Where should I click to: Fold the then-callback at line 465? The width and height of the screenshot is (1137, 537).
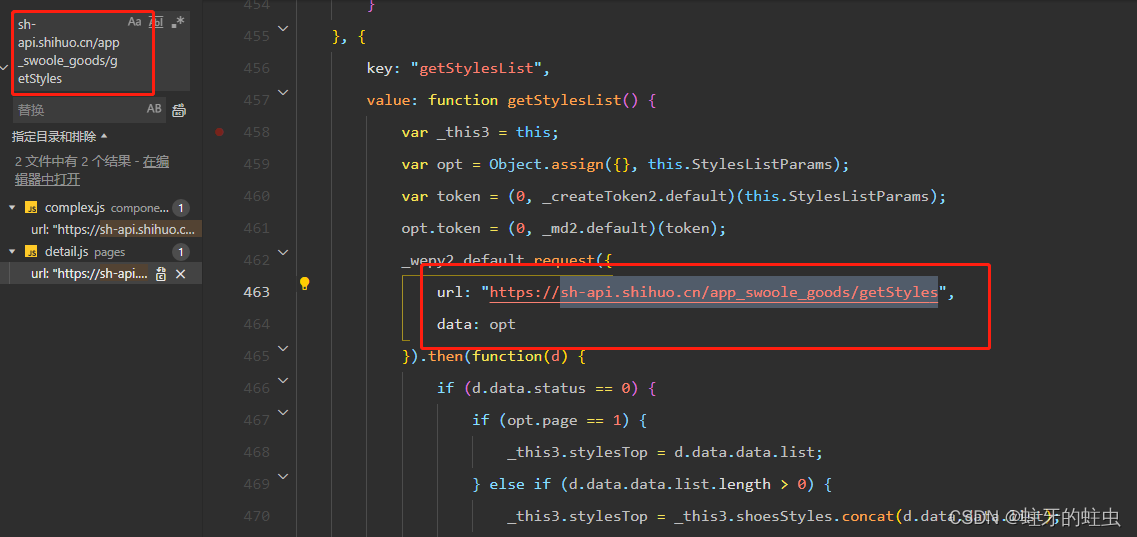click(x=283, y=348)
